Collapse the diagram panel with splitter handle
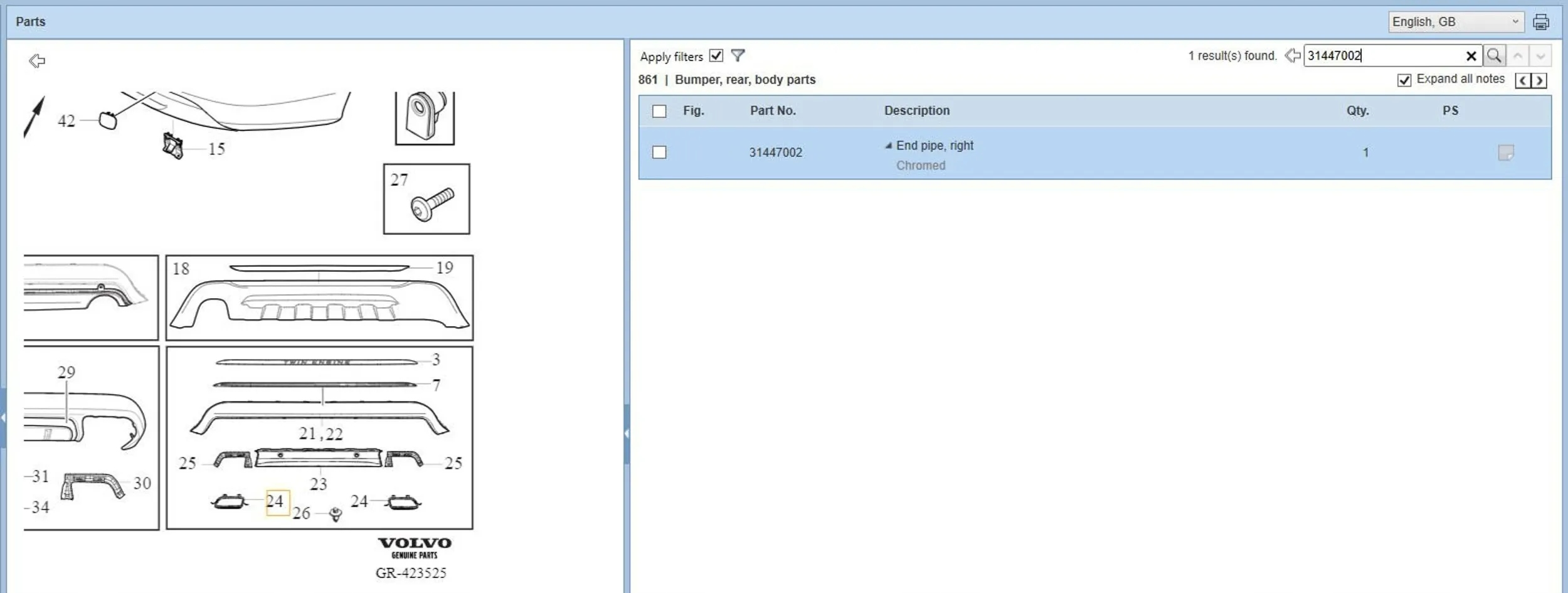Screen dimensions: 1568x593 pos(626,433)
